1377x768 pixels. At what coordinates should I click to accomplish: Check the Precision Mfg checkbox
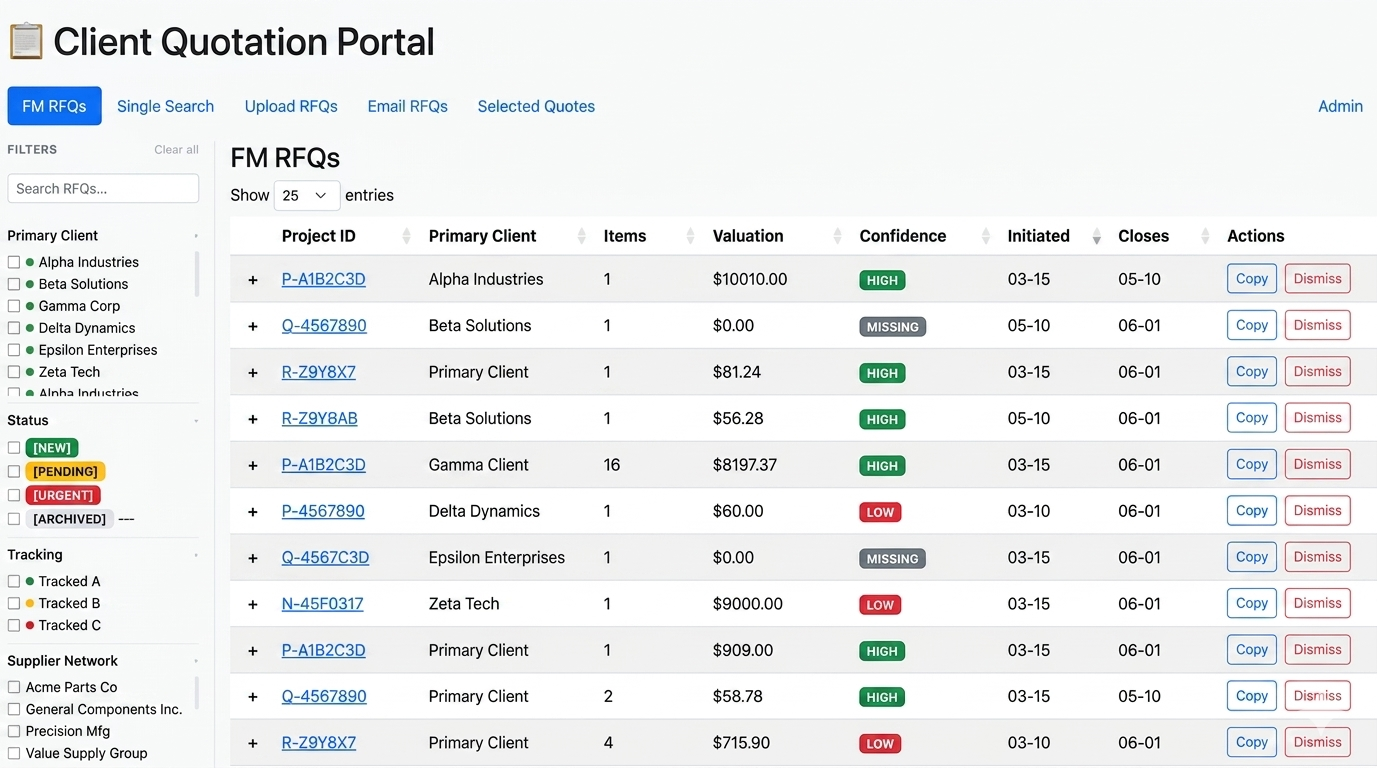[x=14, y=731]
